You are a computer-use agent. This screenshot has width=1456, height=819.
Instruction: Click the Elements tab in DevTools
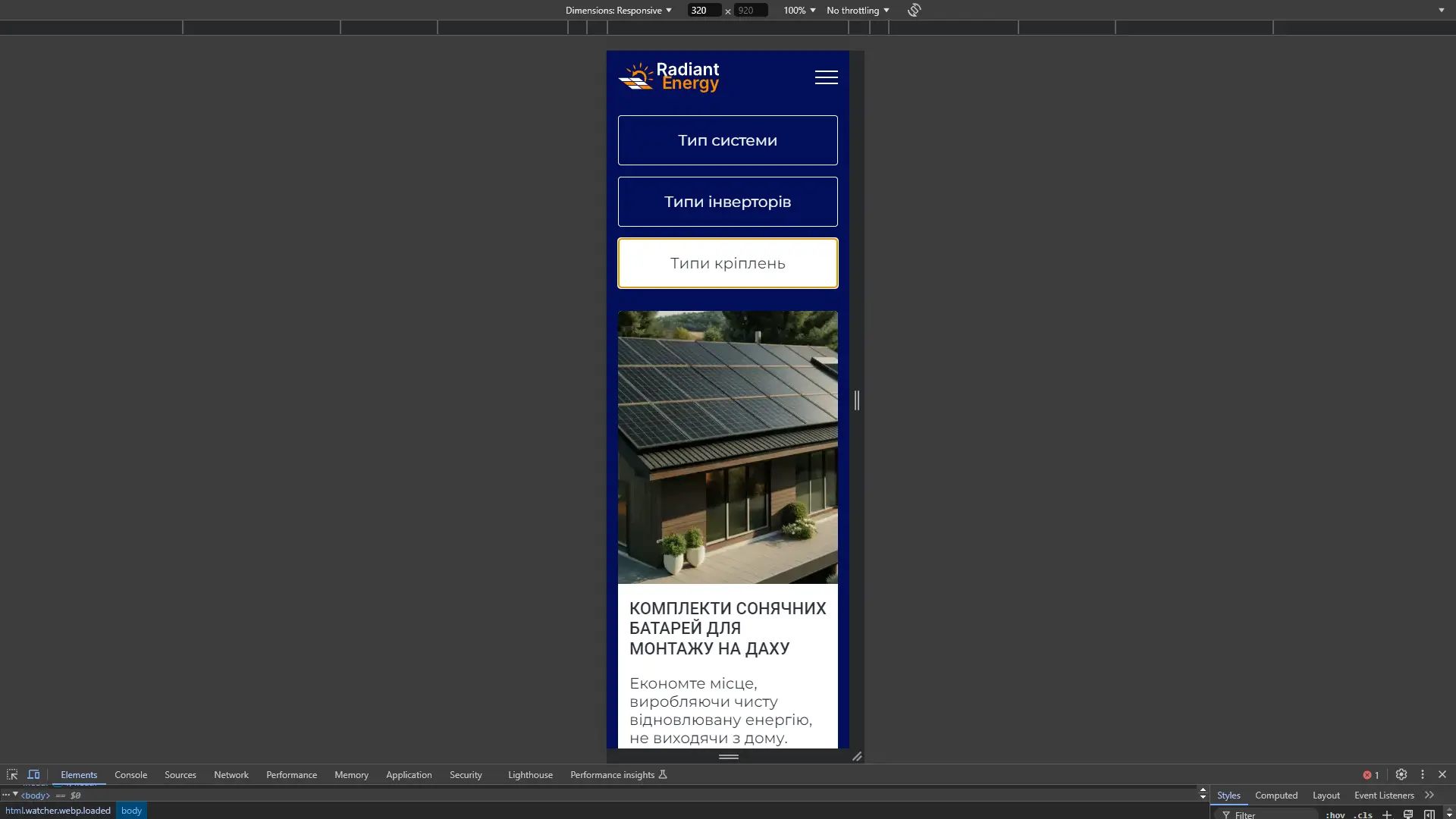click(x=79, y=774)
